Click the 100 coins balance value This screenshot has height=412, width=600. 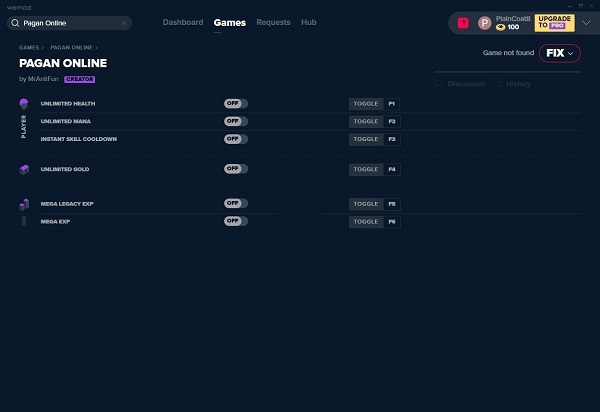click(513, 27)
